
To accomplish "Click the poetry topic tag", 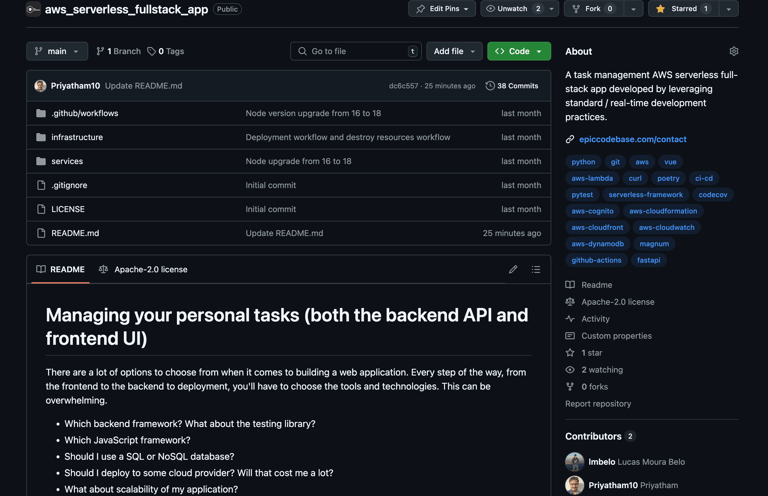I will 668,178.
